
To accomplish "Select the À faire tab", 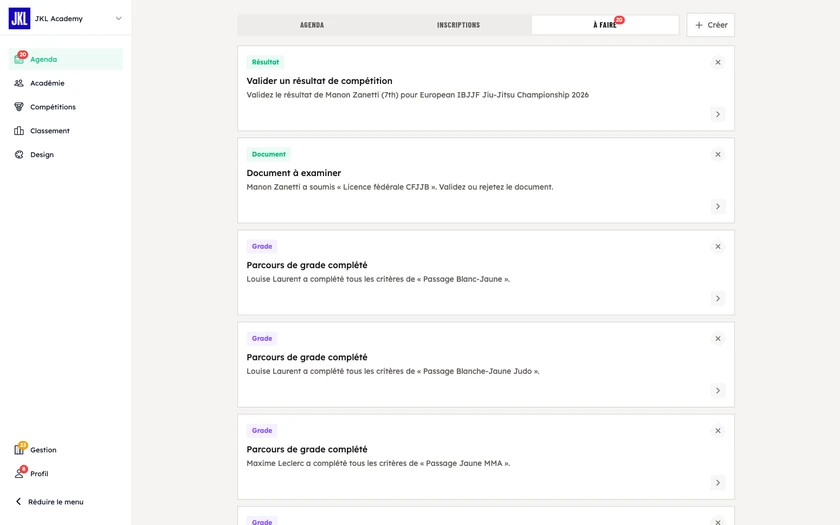I will tap(605, 25).
